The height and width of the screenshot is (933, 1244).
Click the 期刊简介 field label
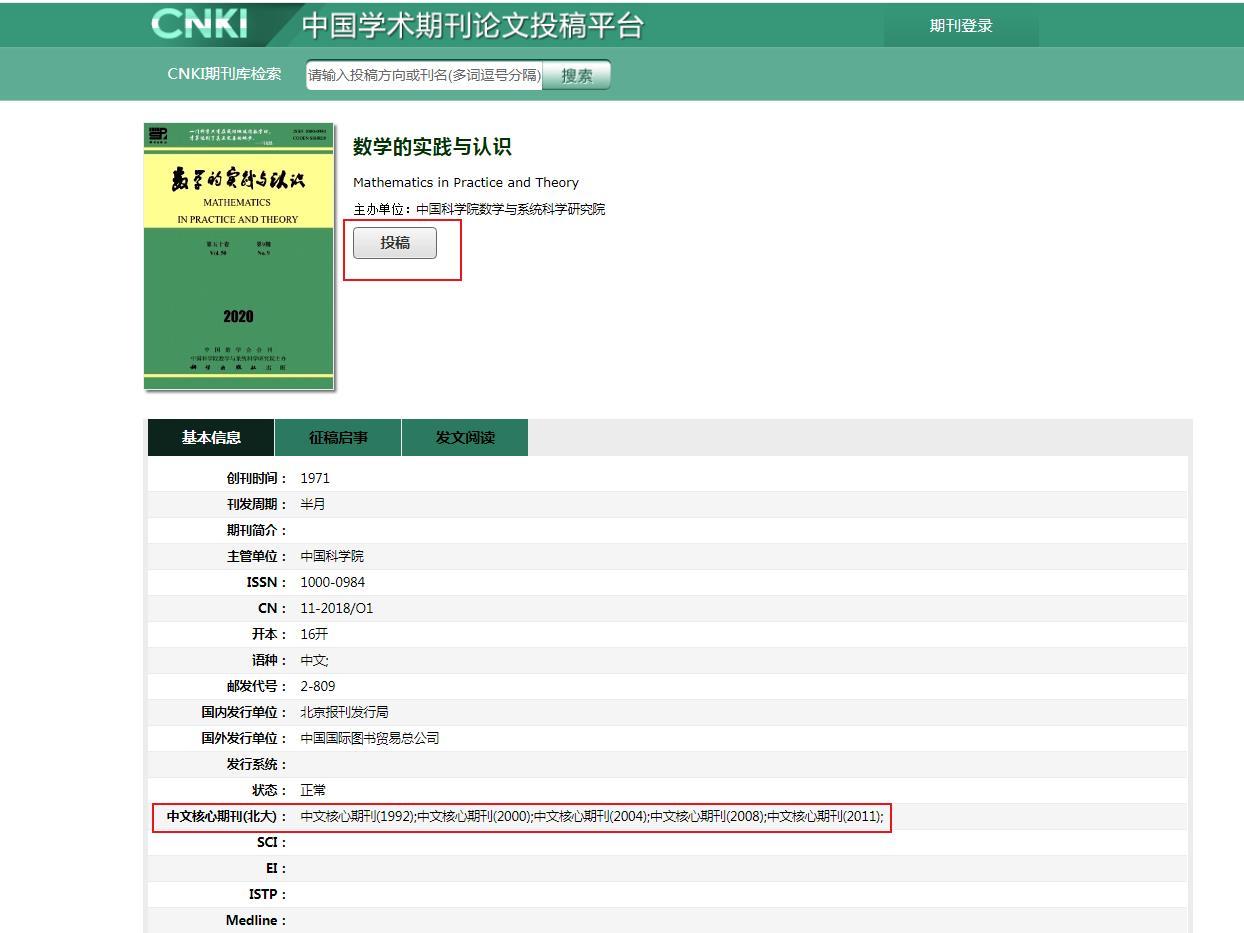point(257,530)
